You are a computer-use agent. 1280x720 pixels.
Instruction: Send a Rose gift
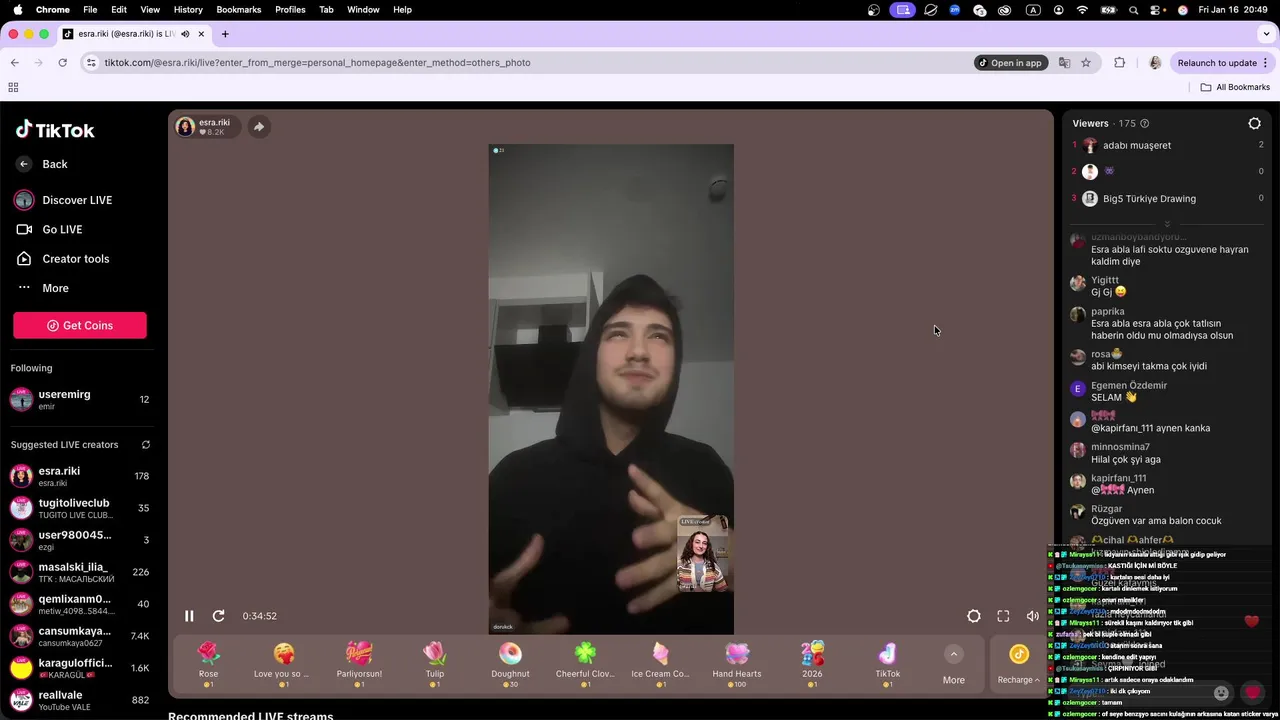coord(208,663)
